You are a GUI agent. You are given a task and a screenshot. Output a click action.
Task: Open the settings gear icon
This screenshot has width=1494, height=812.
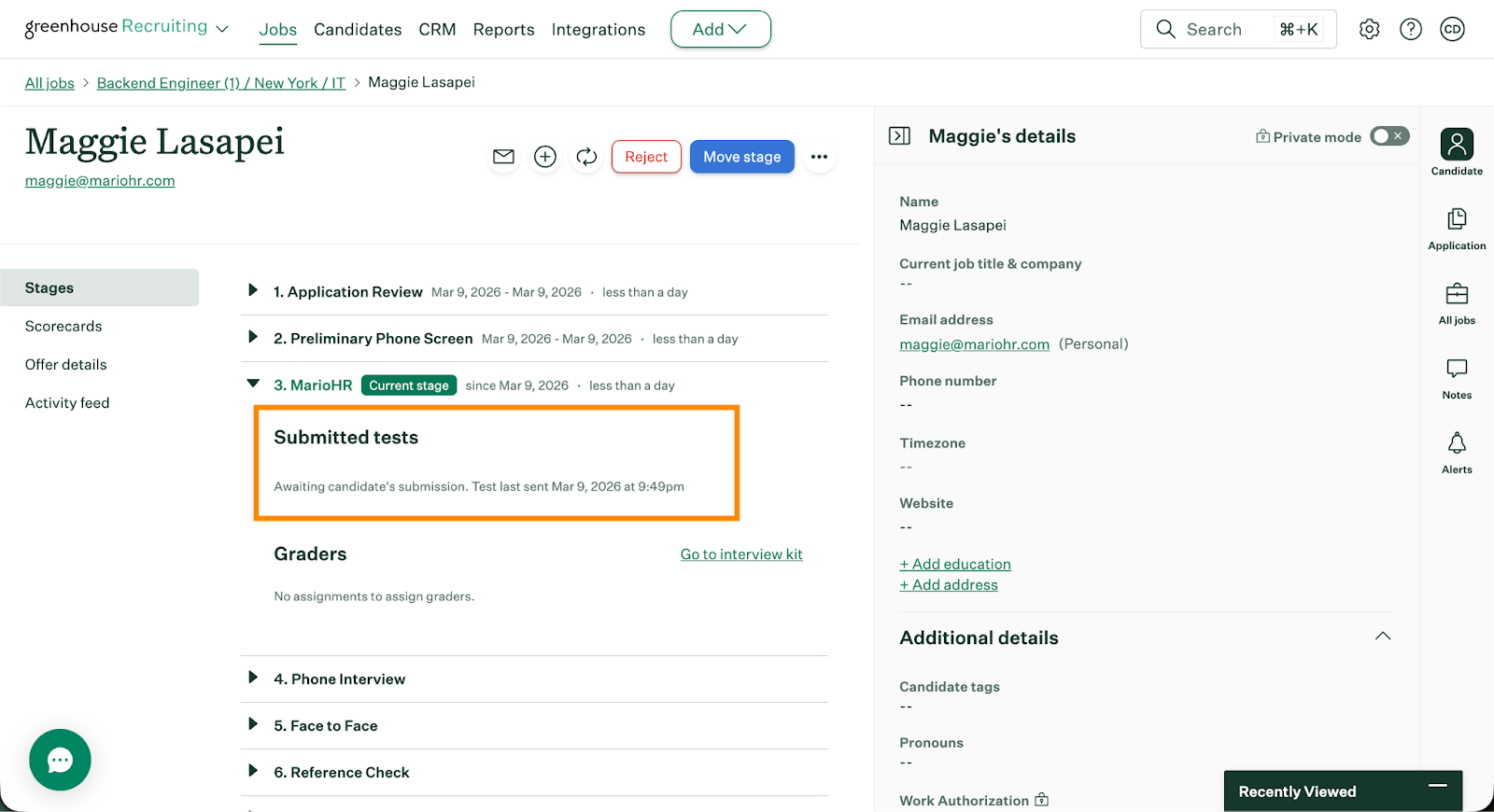[x=1369, y=29]
